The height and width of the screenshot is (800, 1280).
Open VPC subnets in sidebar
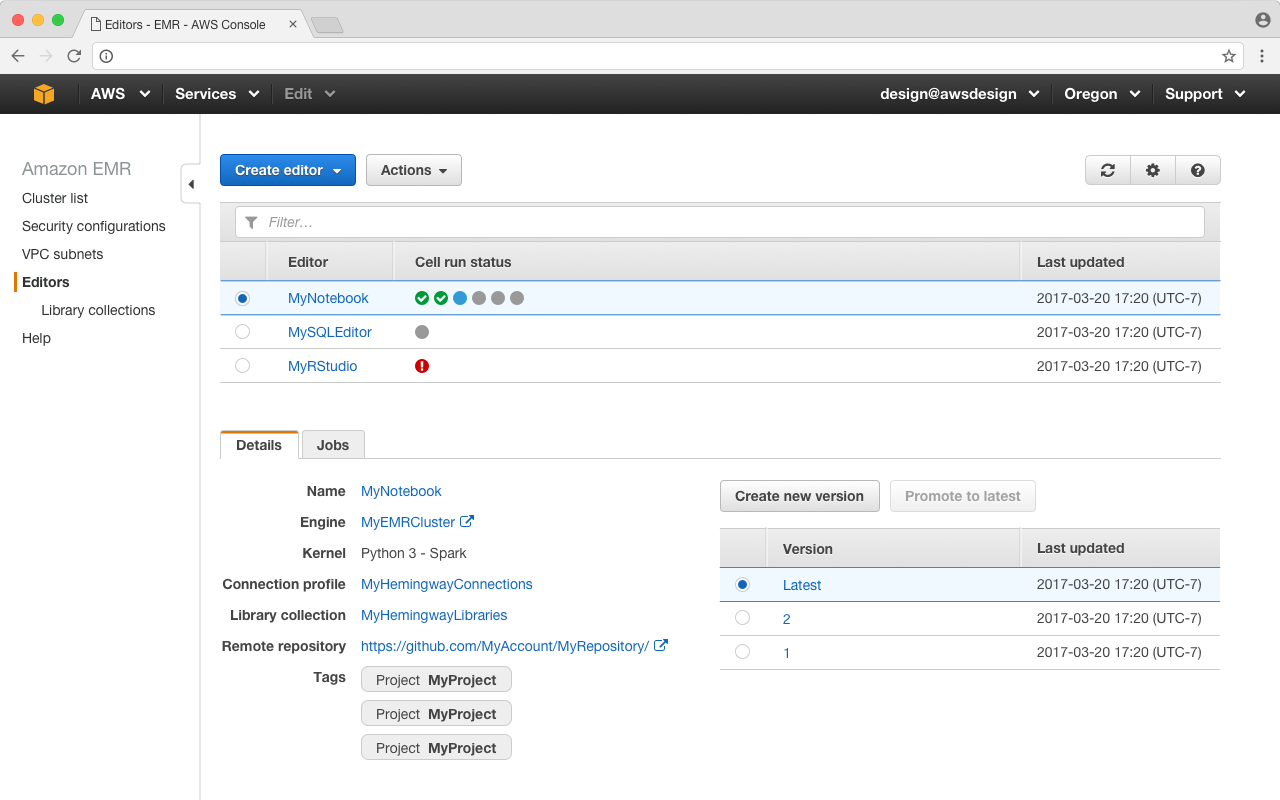62,254
